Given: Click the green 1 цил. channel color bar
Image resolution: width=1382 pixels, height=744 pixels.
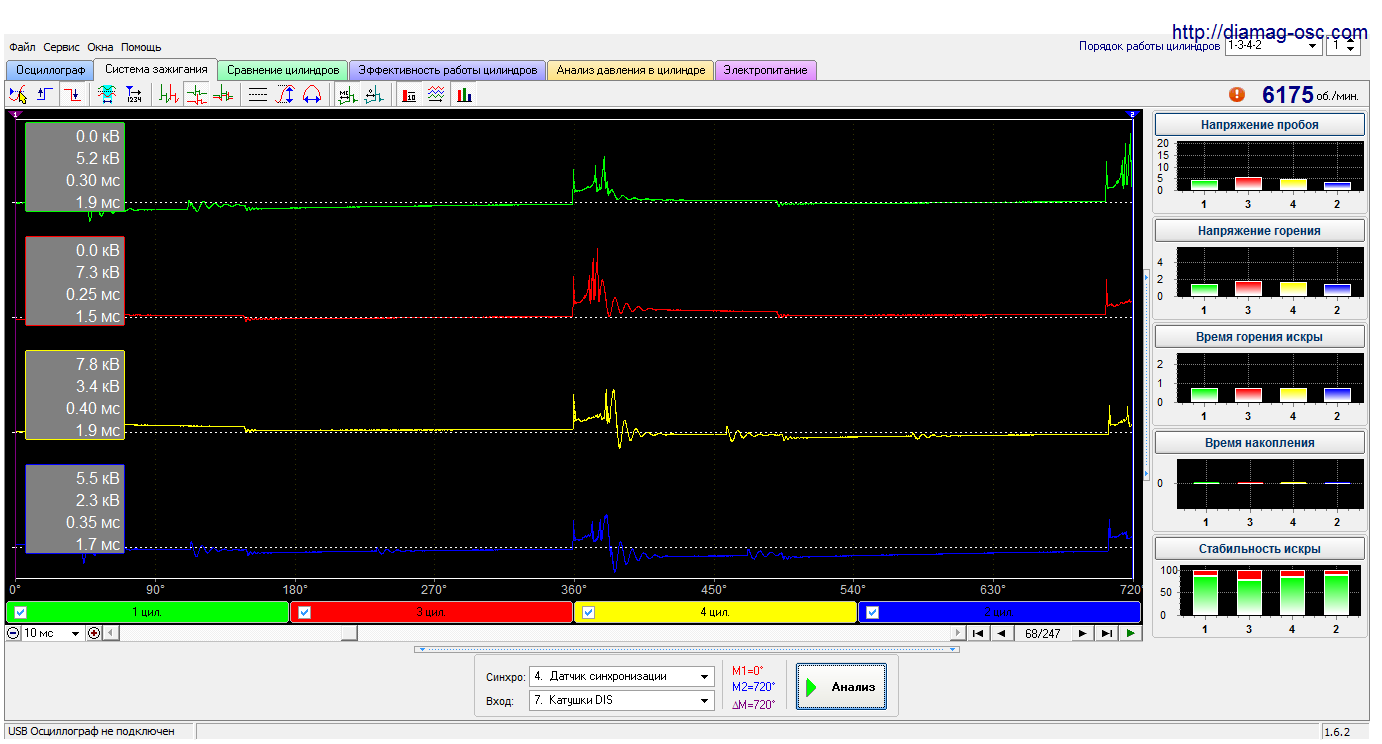Looking at the screenshot, I should tap(149, 612).
